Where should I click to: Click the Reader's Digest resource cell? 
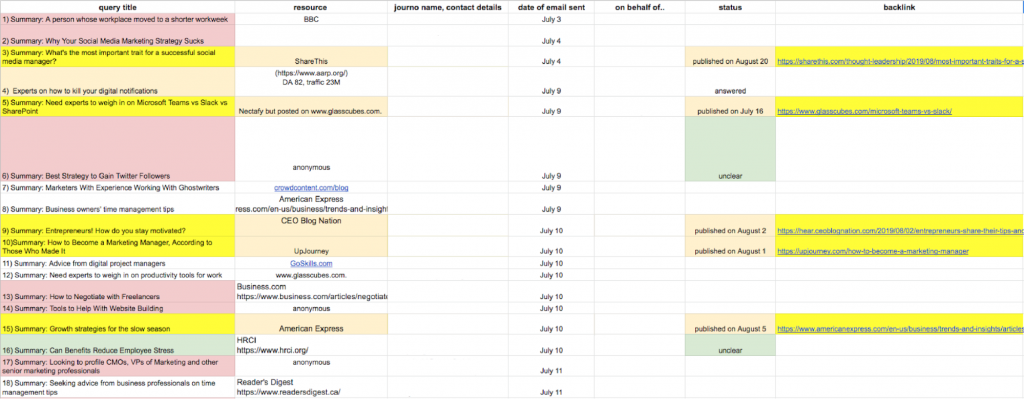tap(312, 387)
